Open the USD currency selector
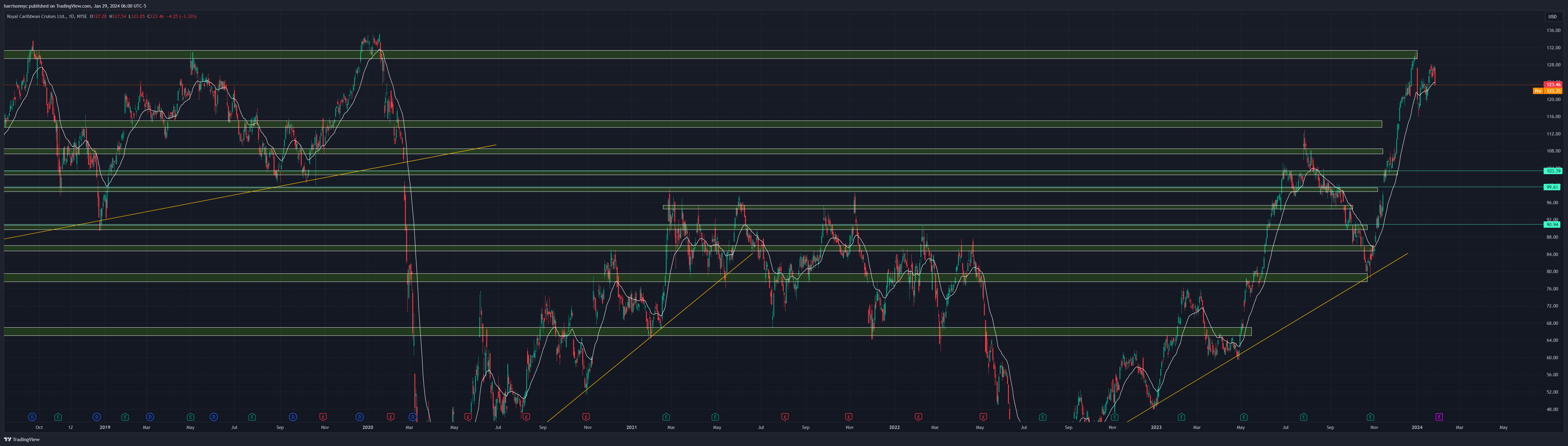This screenshot has width=1568, height=446. (x=1553, y=16)
